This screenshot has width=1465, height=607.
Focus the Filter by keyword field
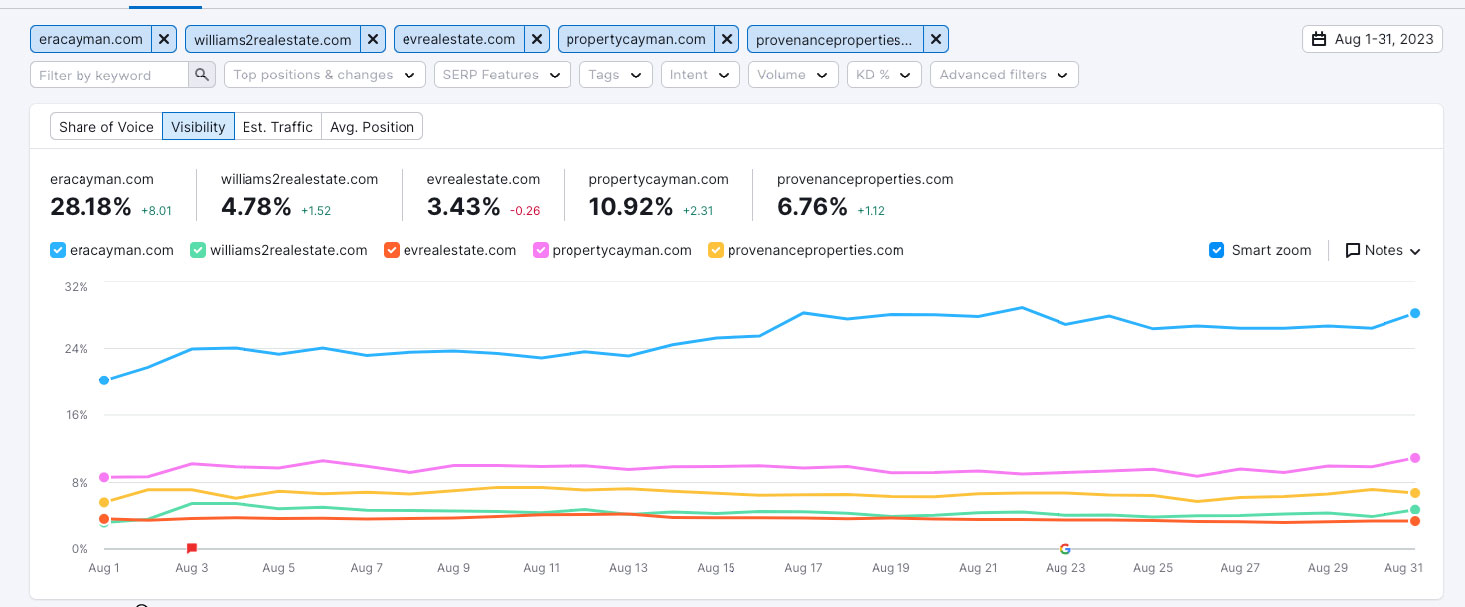pos(110,75)
